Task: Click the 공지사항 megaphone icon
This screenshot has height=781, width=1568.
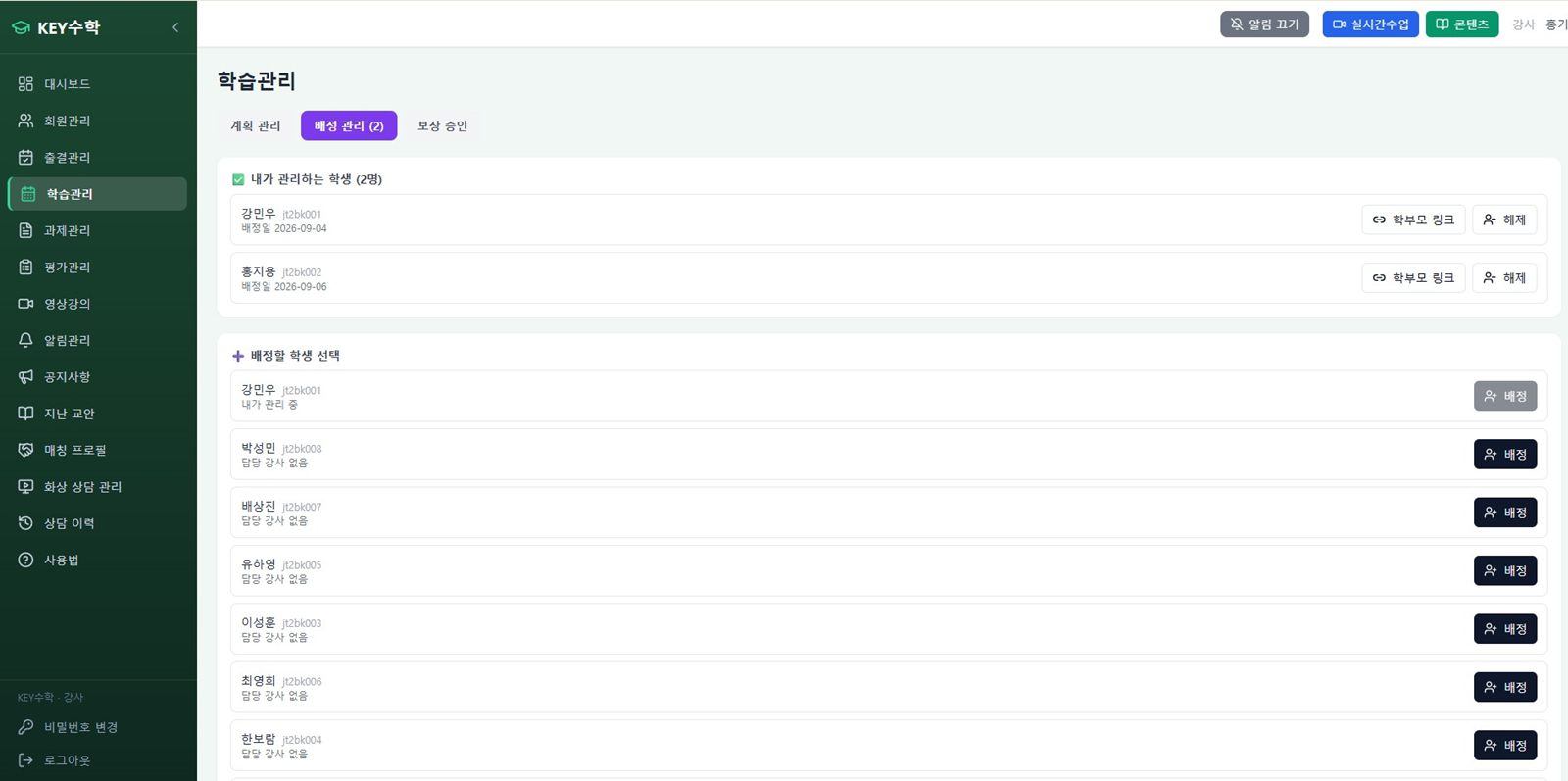Action: click(25, 376)
